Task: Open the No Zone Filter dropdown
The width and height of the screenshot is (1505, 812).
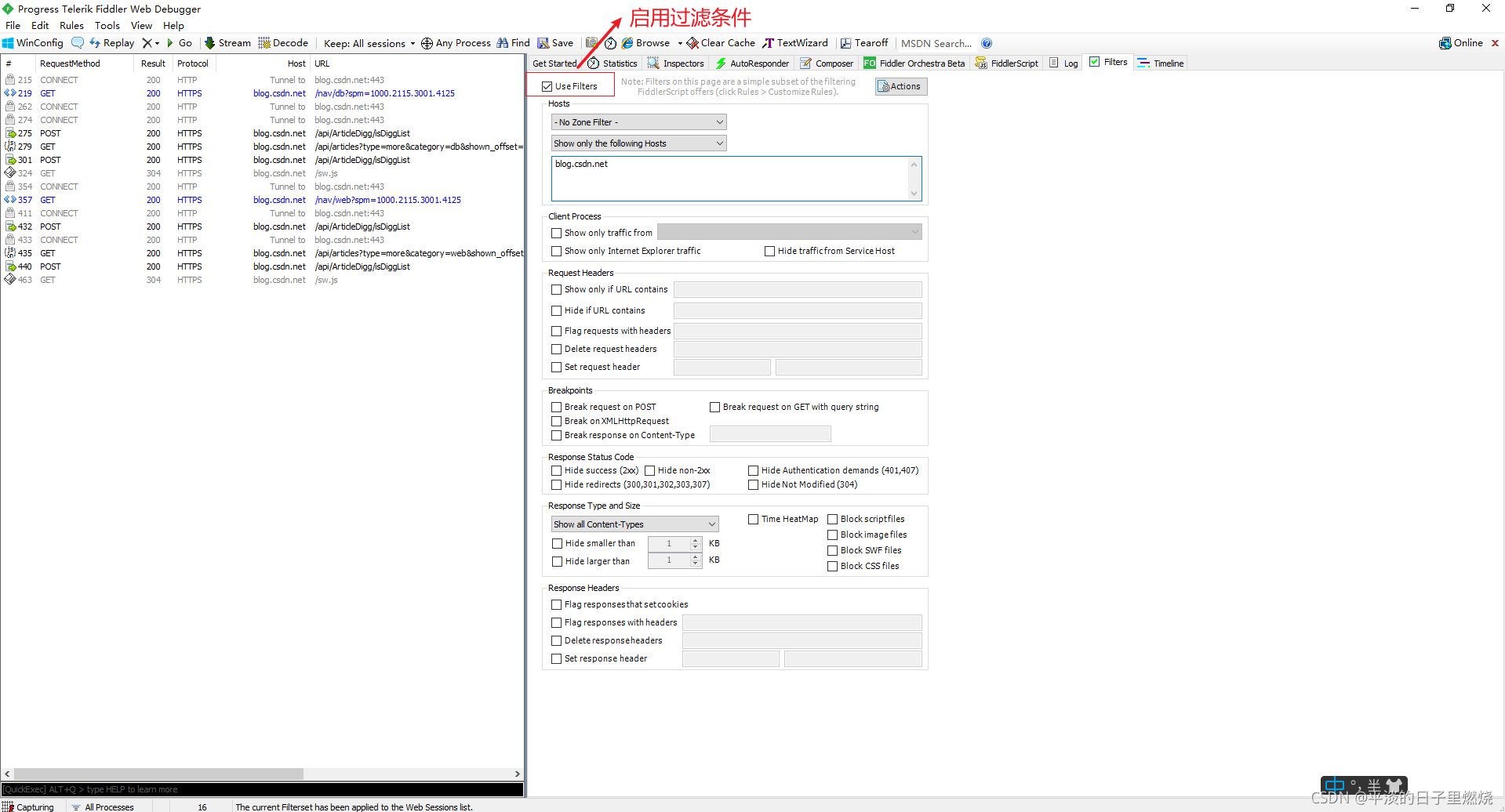Action: tap(639, 122)
